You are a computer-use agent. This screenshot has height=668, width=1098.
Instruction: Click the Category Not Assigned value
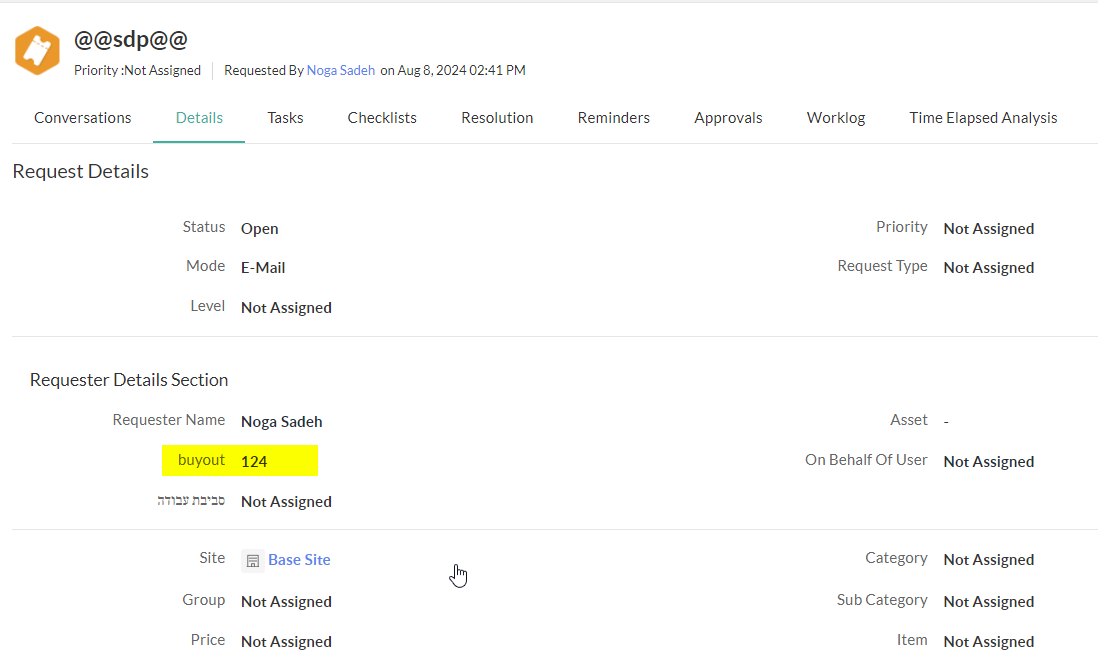tap(988, 560)
